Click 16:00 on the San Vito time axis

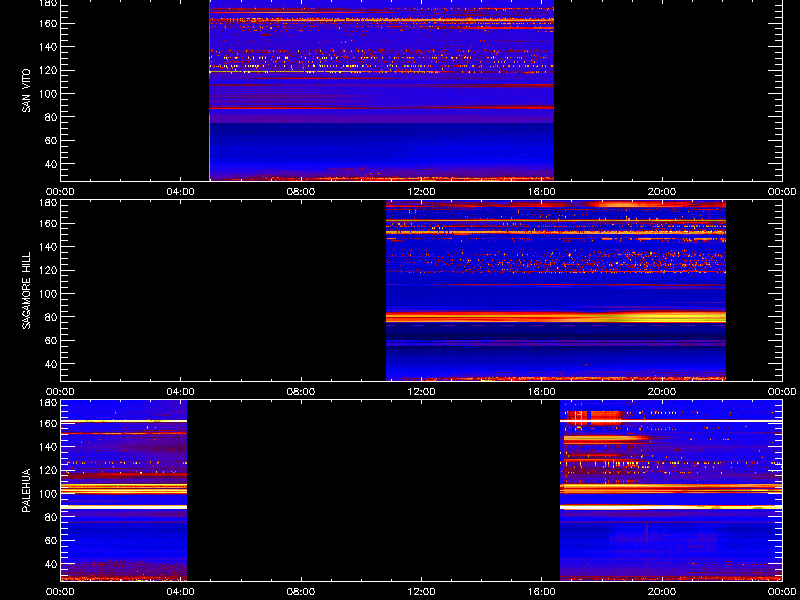click(542, 192)
